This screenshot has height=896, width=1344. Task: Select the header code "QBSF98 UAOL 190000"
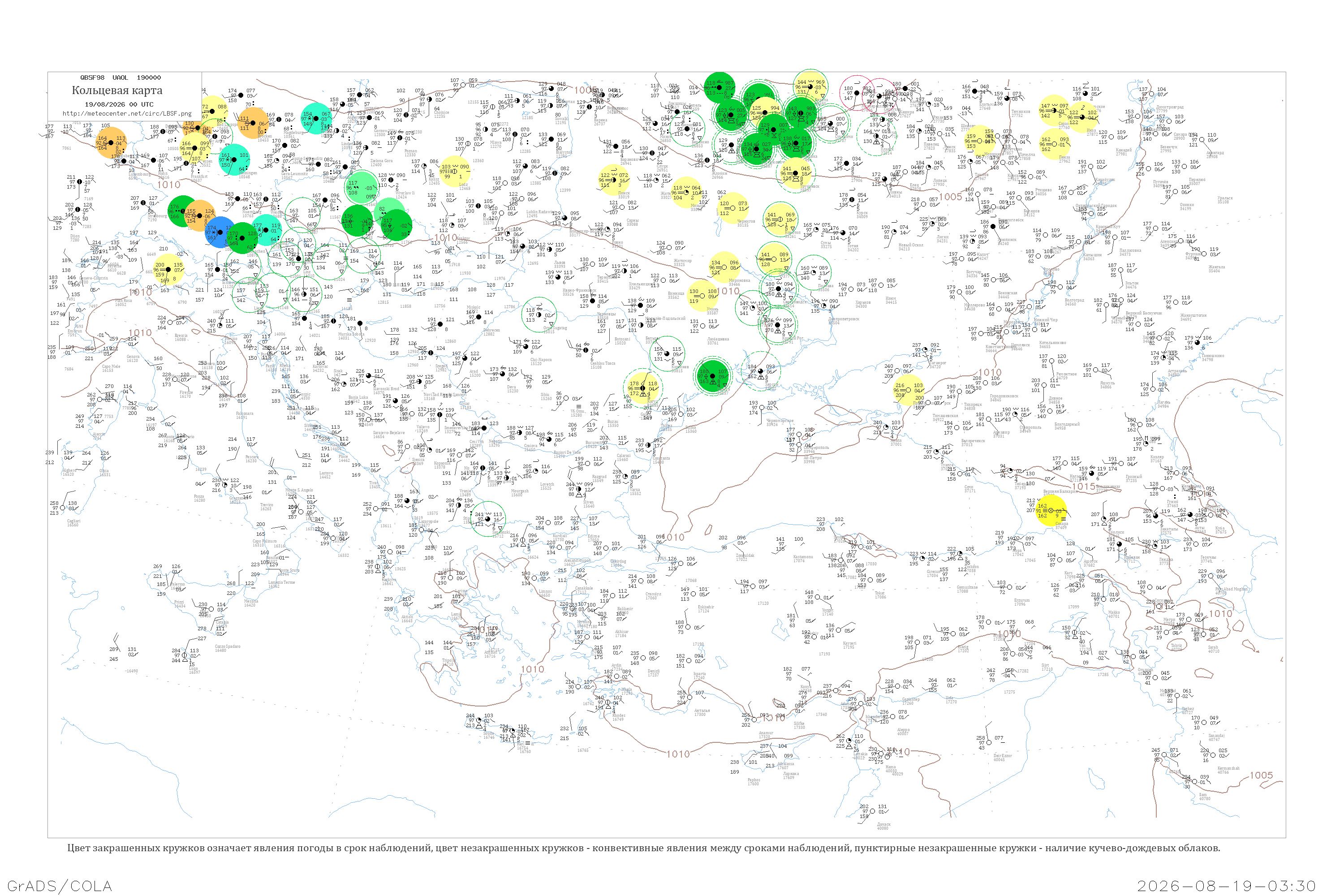pyautogui.click(x=120, y=78)
